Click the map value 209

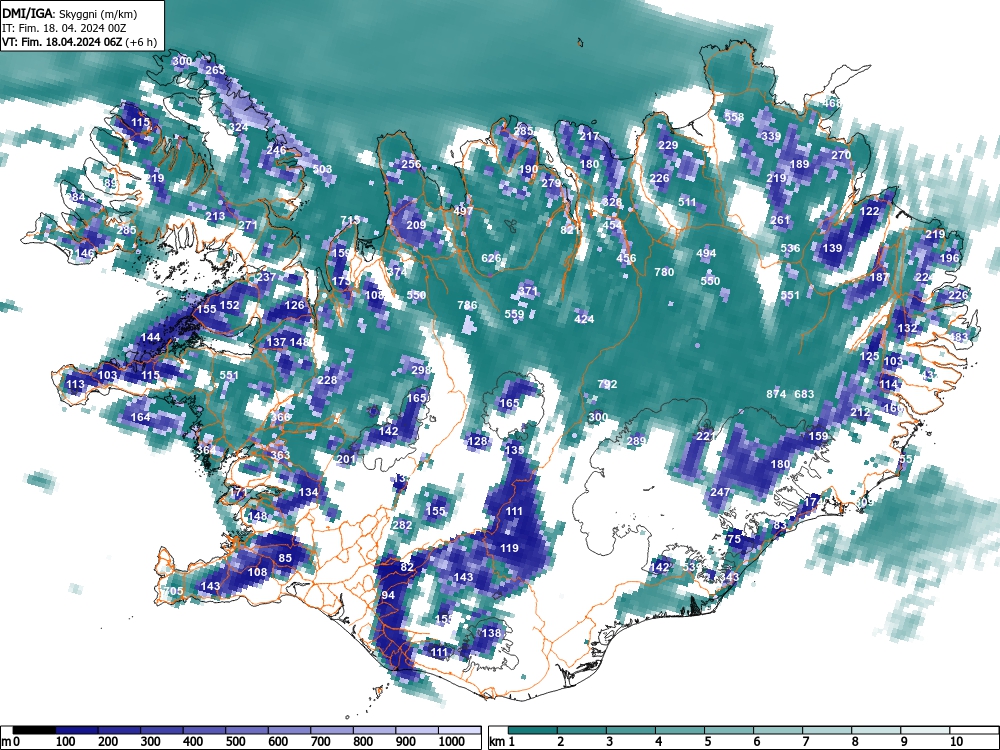click(416, 225)
